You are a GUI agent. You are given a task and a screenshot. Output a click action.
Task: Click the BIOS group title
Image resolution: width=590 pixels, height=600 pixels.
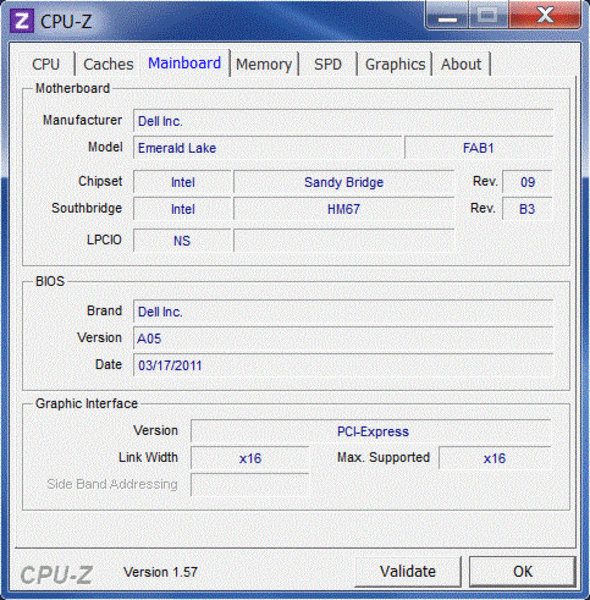[x=50, y=281]
